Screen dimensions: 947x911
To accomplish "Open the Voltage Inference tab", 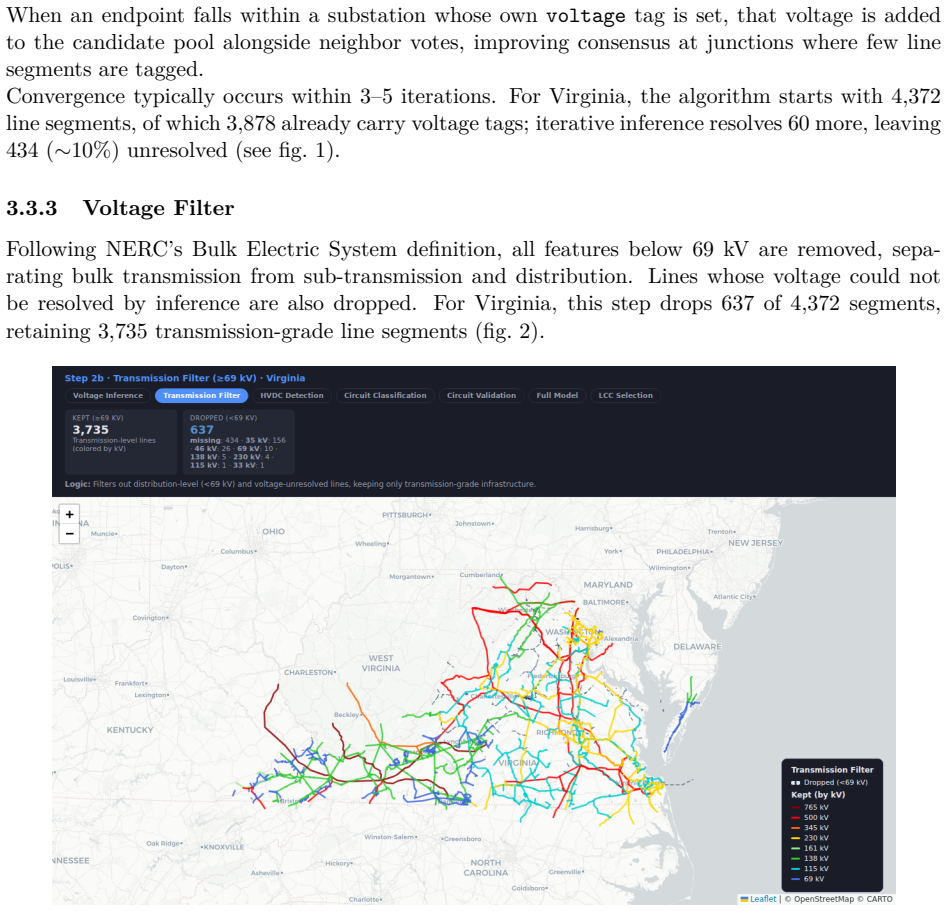I will pyautogui.click(x=108, y=396).
